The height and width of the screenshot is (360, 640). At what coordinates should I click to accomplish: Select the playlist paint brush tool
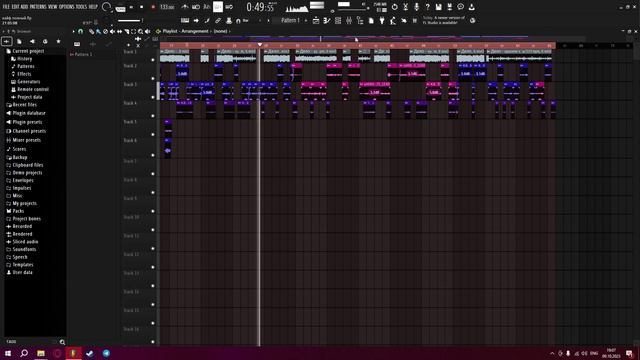click(98, 31)
